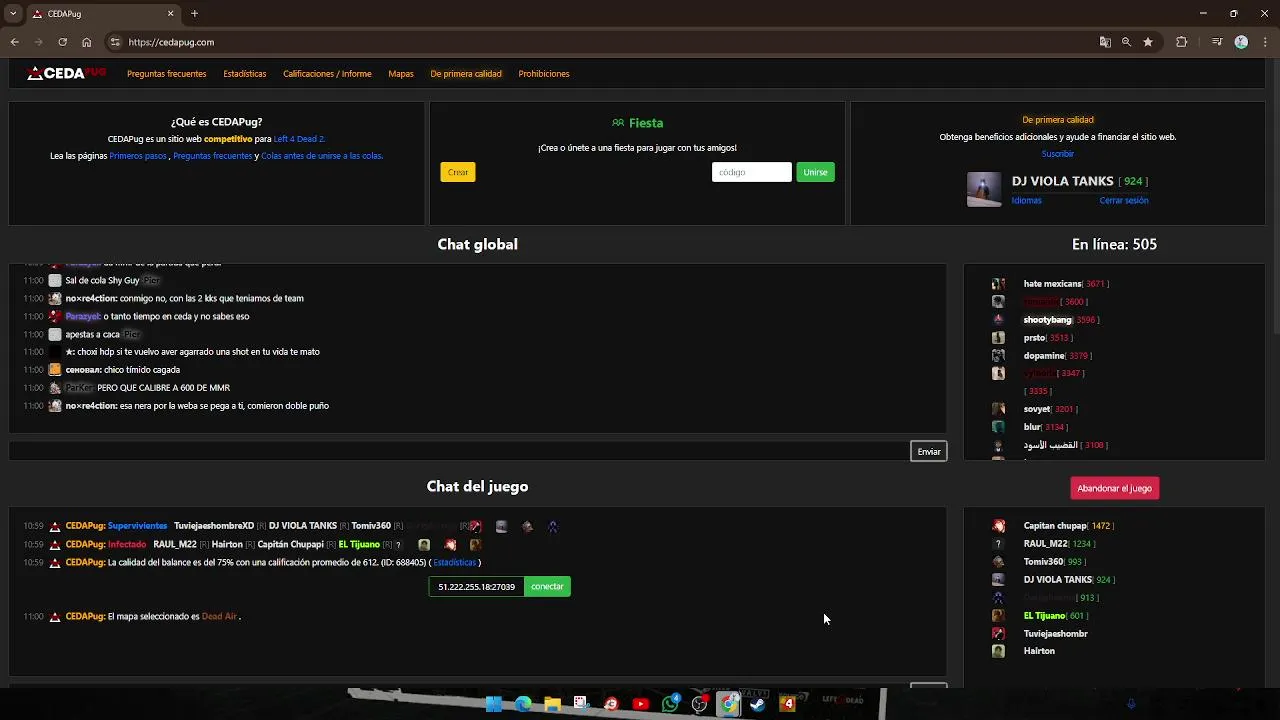Click the address bar URL
The image size is (1280, 720).
[x=171, y=42]
